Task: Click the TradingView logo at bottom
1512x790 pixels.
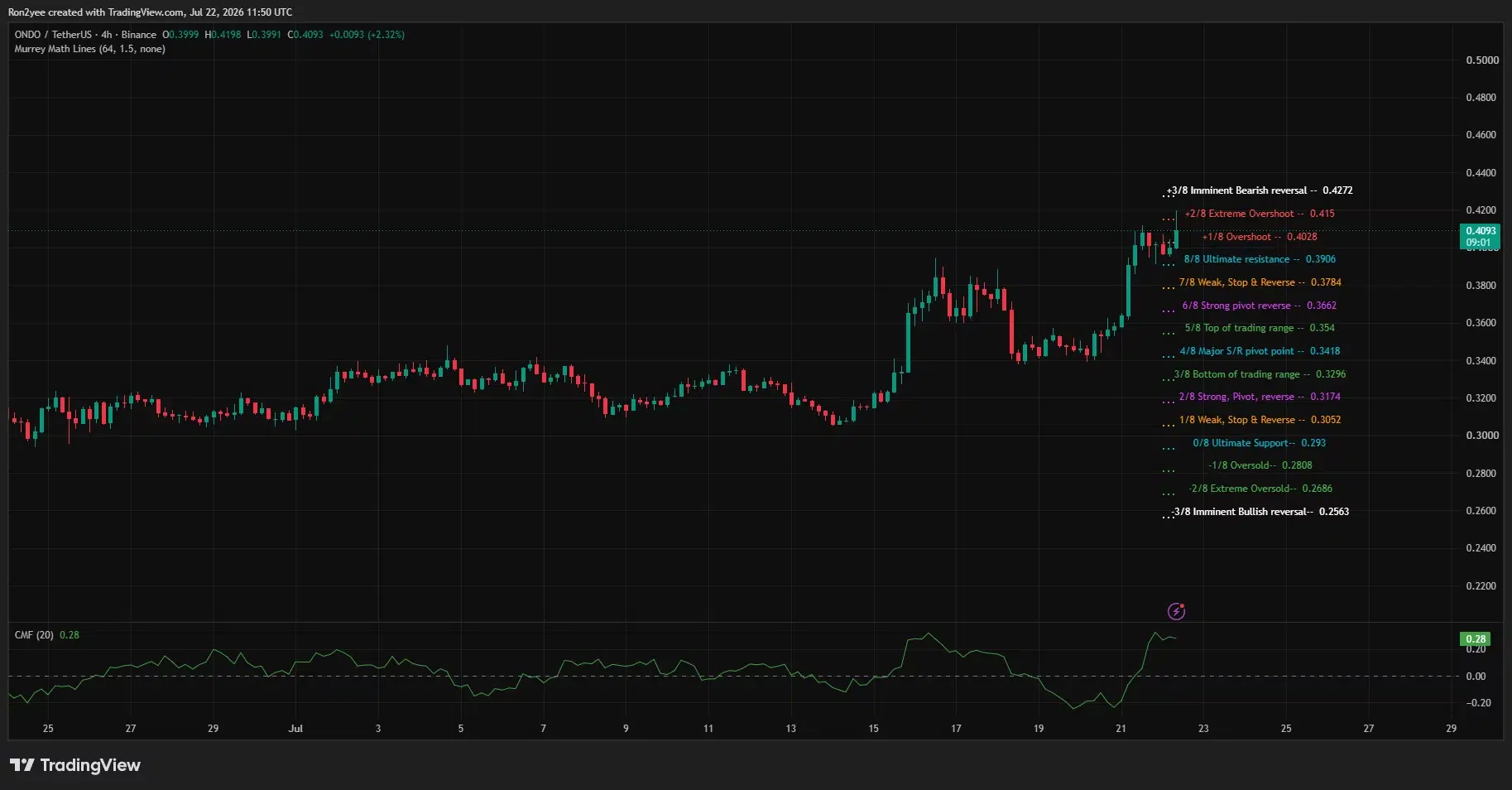Action: click(x=75, y=765)
